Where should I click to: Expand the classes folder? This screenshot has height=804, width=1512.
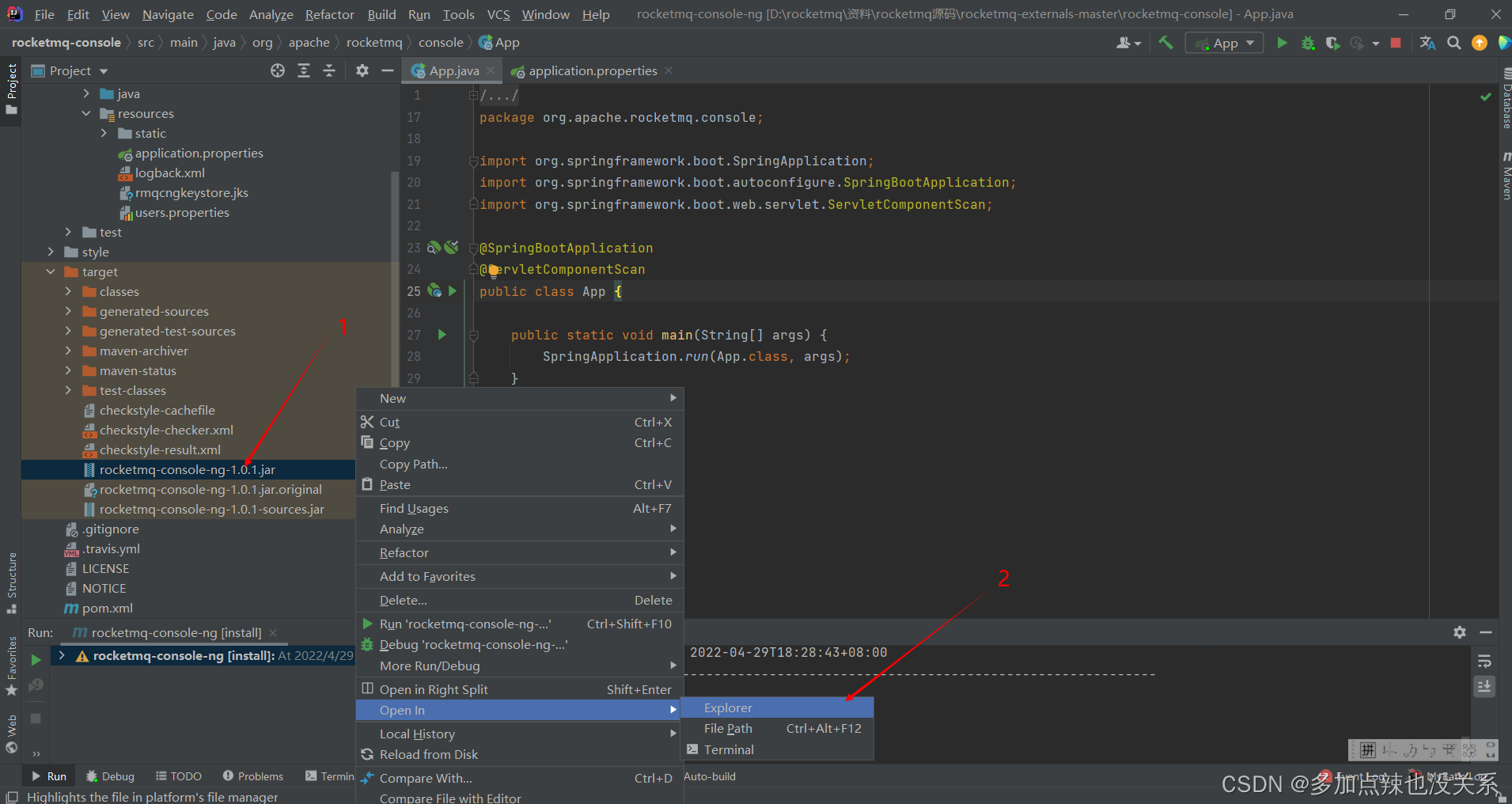(x=68, y=291)
